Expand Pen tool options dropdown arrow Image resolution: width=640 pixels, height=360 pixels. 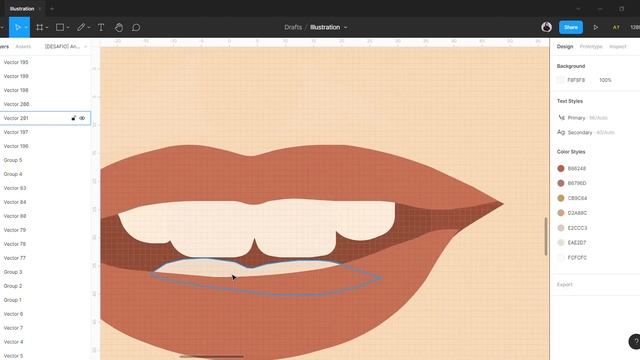tap(89, 27)
